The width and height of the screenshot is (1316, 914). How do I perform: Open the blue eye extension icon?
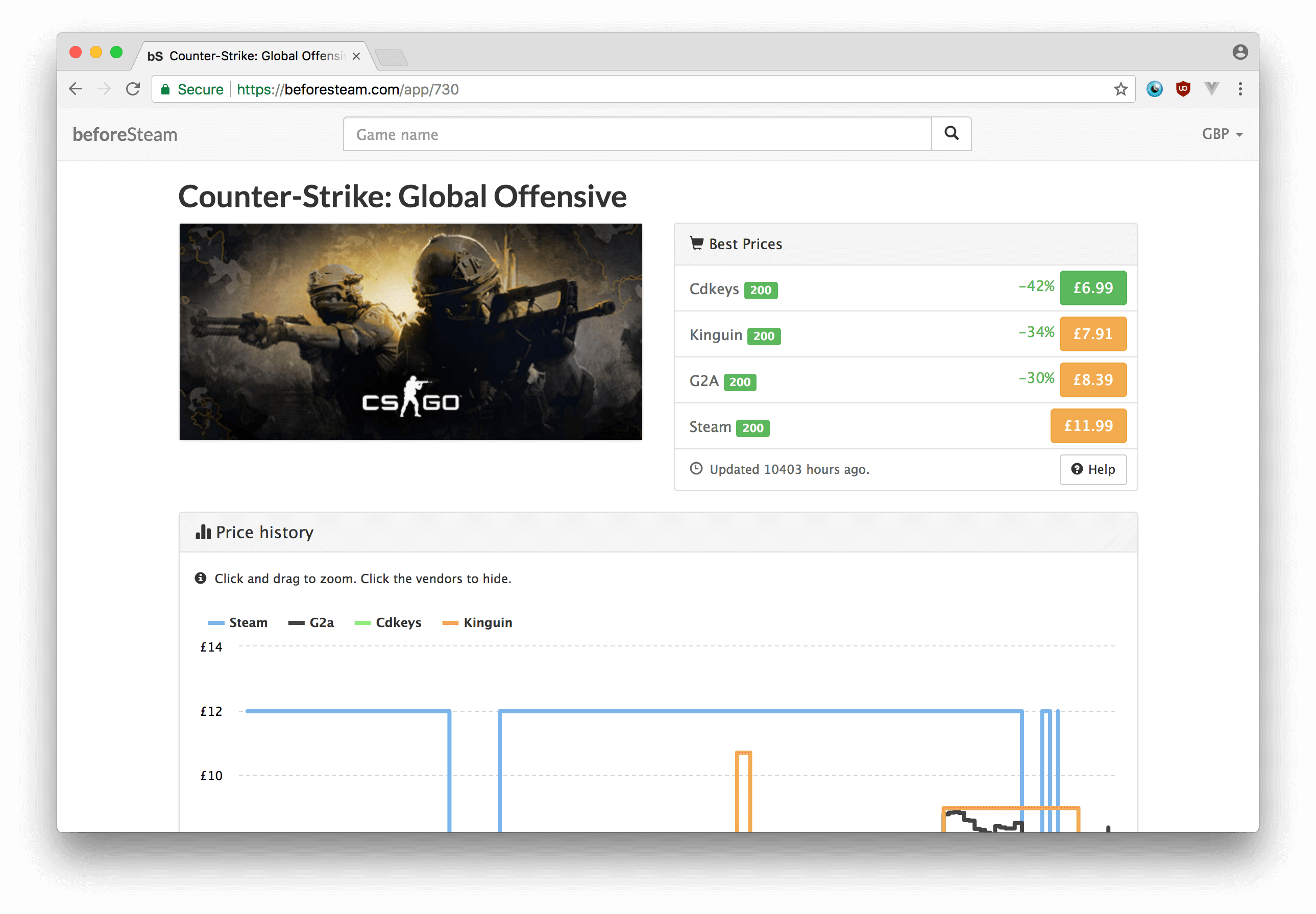pos(1155,89)
